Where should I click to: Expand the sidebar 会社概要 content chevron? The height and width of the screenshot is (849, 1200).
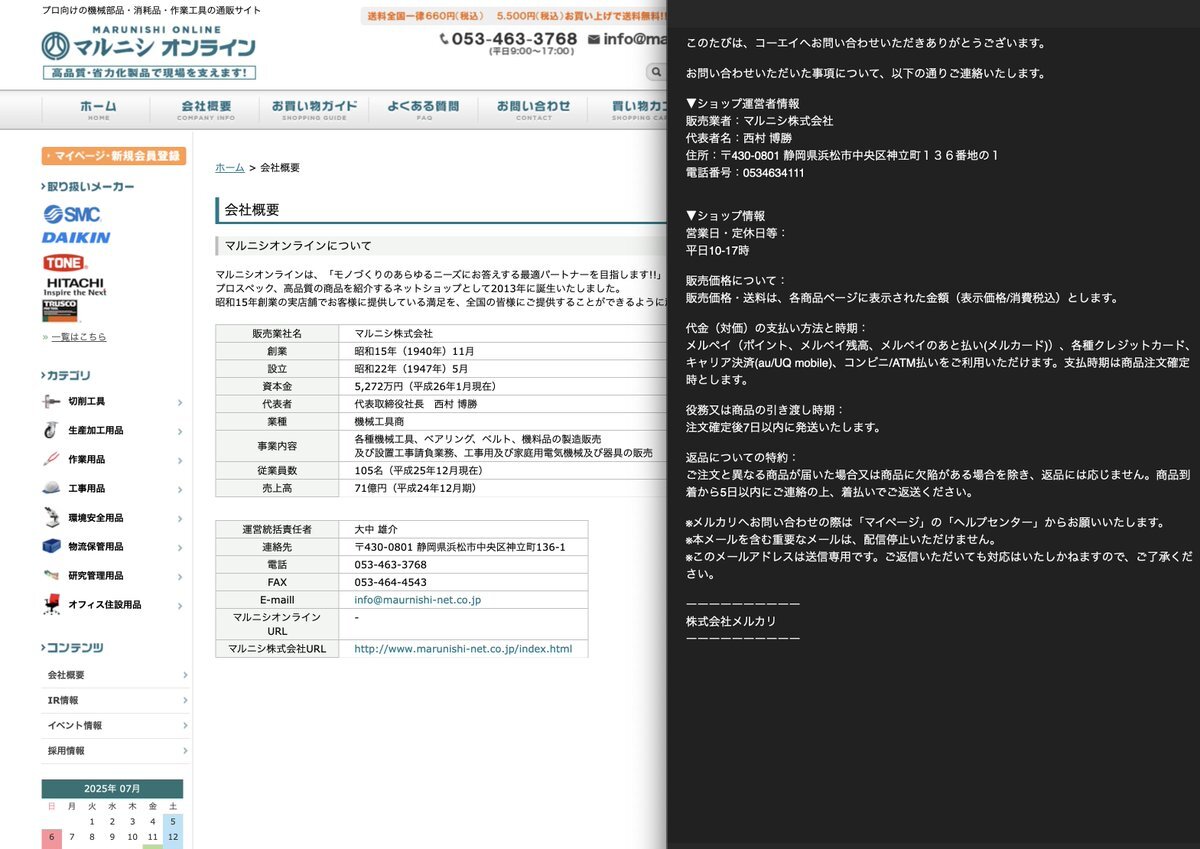pos(185,675)
